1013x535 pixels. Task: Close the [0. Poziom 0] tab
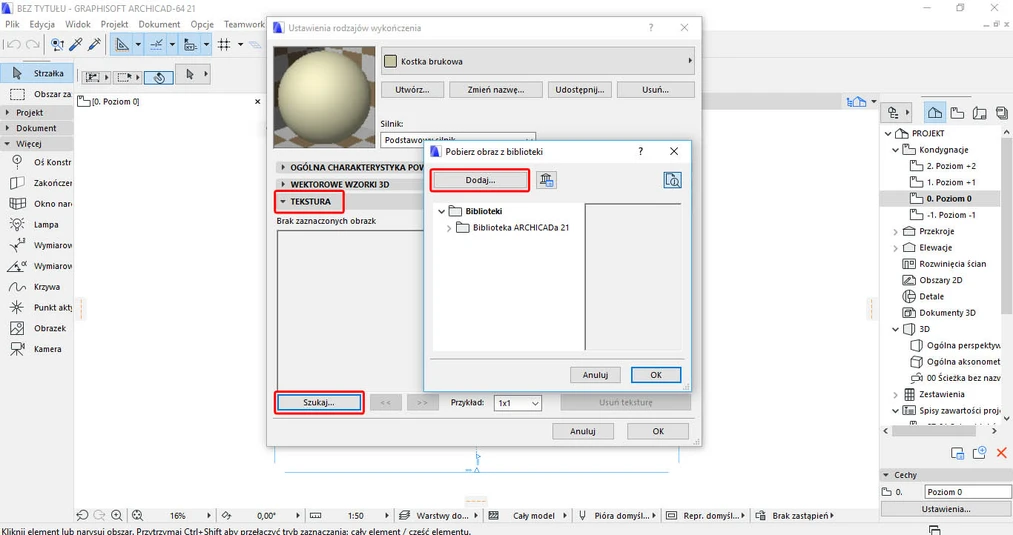pyautogui.click(x=258, y=101)
